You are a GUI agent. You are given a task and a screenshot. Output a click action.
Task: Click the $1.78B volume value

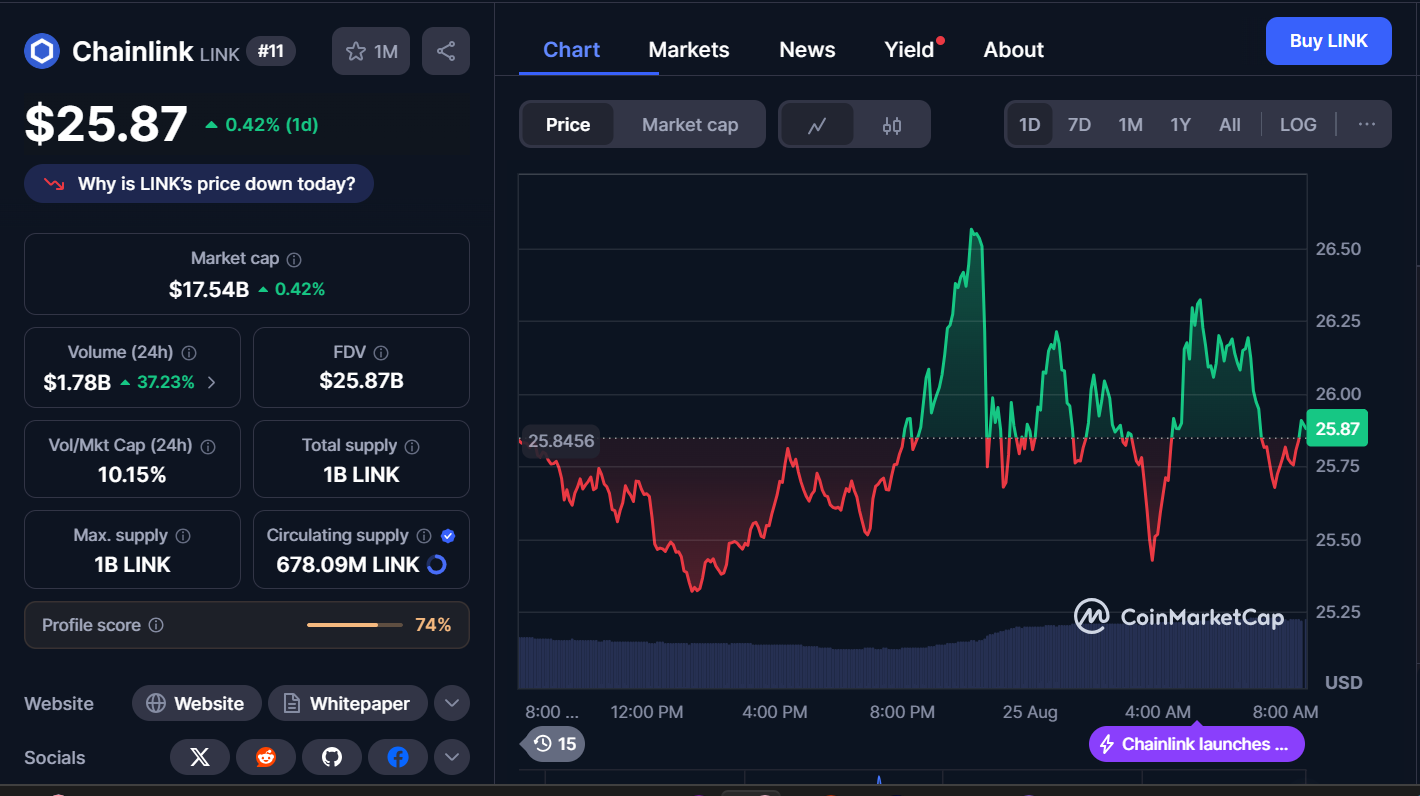point(77,382)
